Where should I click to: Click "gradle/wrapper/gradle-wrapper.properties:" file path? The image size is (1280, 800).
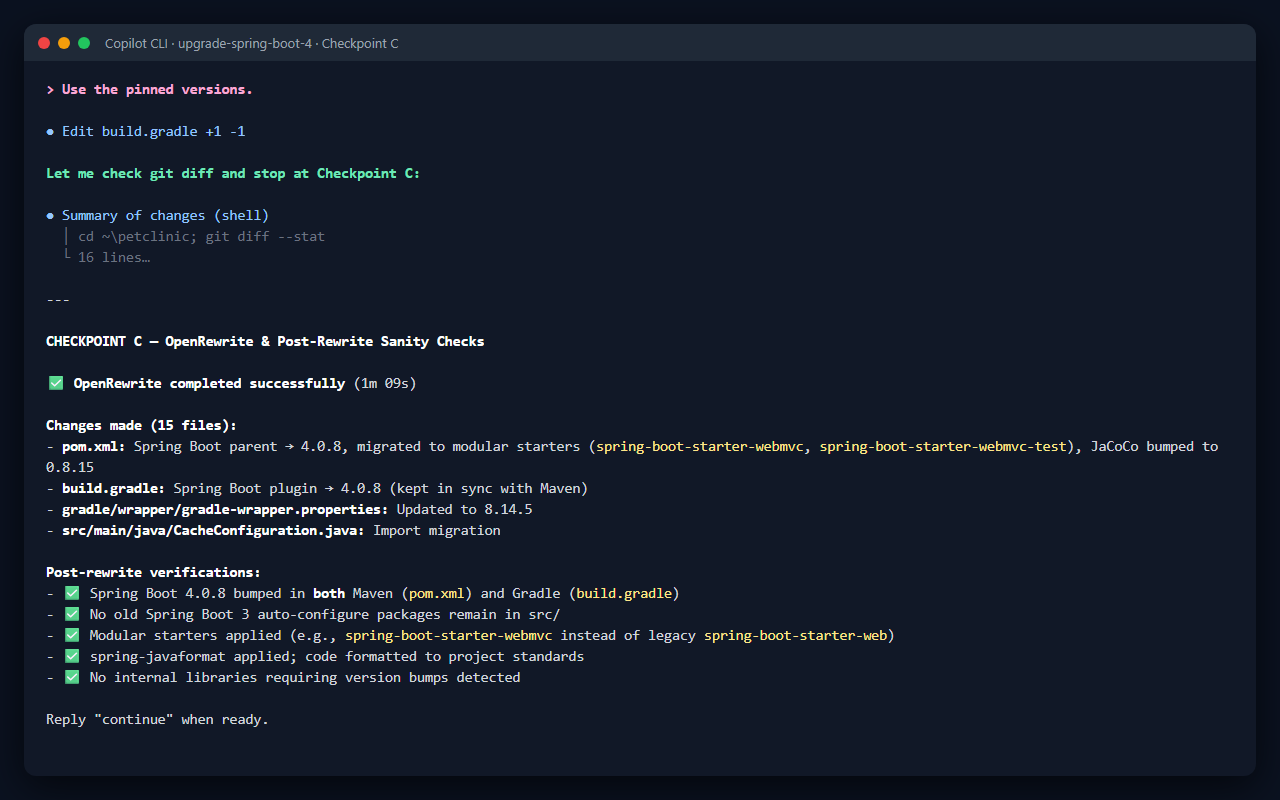pos(225,510)
